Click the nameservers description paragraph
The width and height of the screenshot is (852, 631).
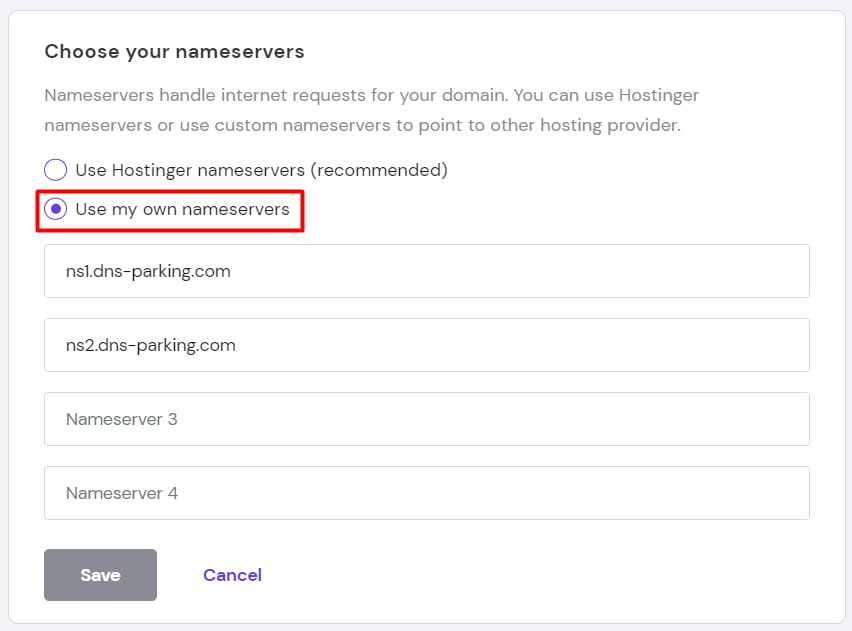coord(371,111)
